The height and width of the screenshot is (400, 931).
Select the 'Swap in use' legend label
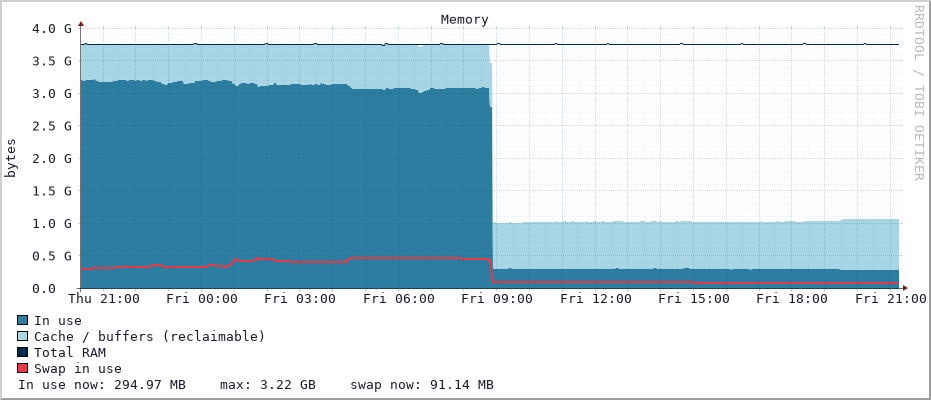78,369
